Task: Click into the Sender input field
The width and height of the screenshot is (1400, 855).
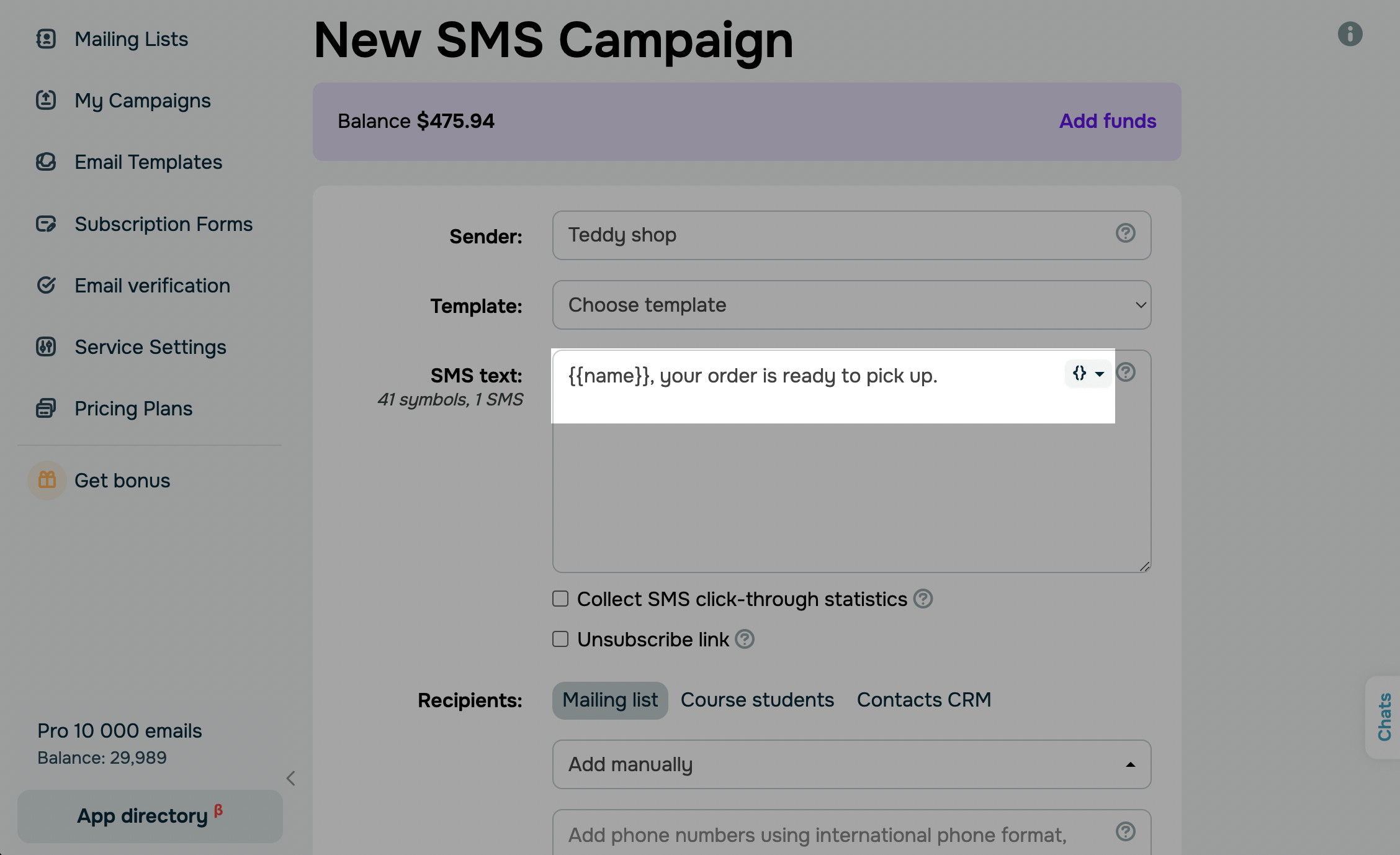Action: click(x=851, y=235)
